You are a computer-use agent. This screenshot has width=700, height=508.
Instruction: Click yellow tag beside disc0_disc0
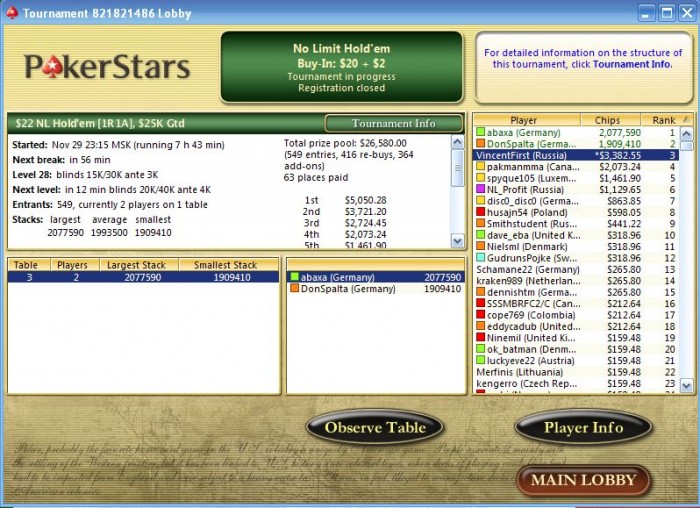481,201
